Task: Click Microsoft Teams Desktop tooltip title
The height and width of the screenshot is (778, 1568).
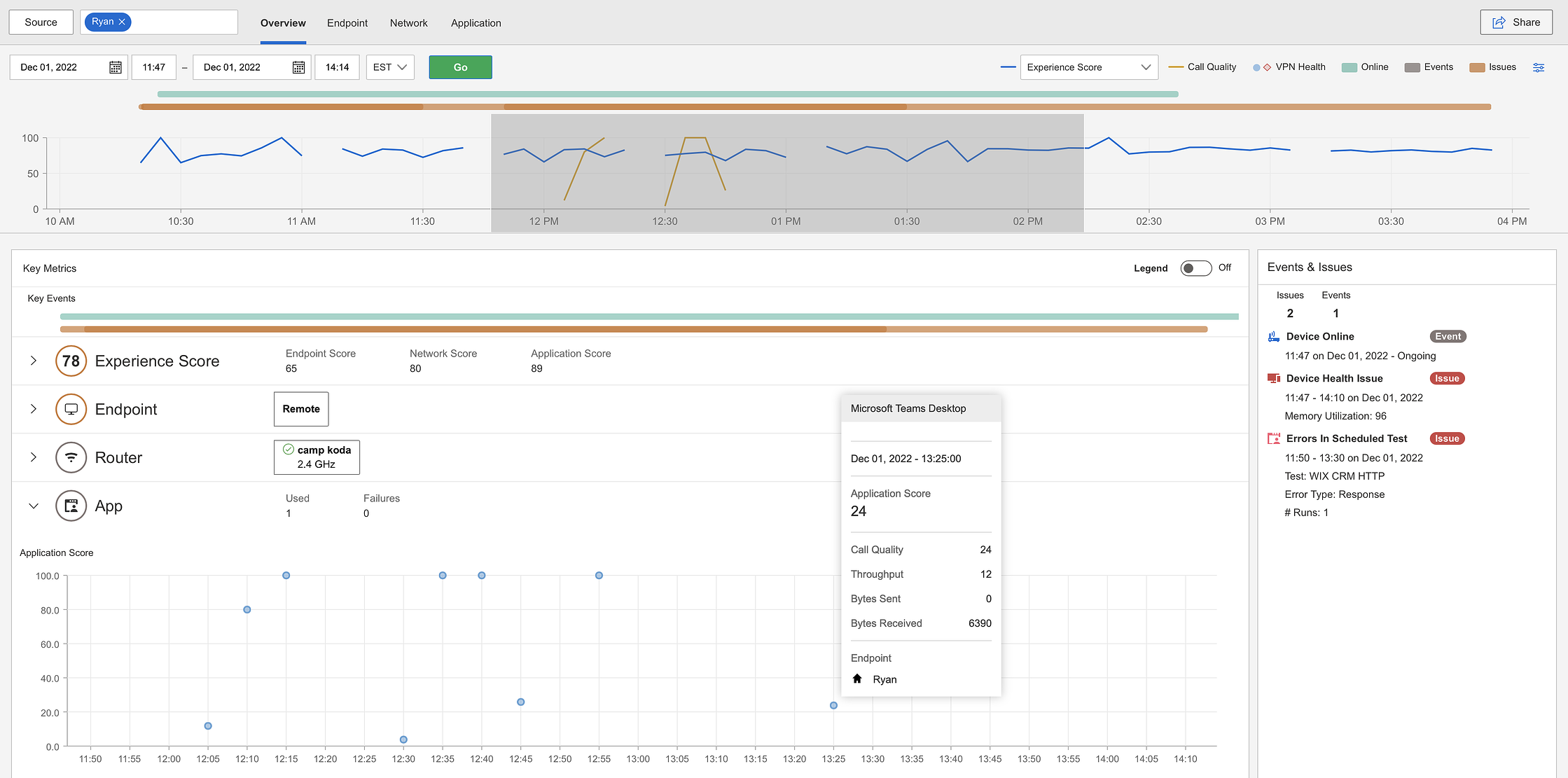Action: point(908,408)
